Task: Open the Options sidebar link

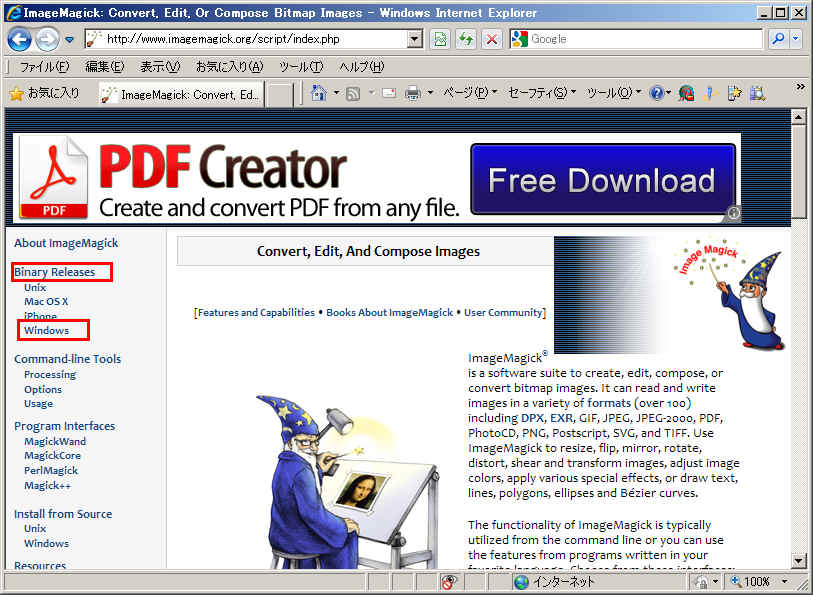Action: tap(43, 389)
